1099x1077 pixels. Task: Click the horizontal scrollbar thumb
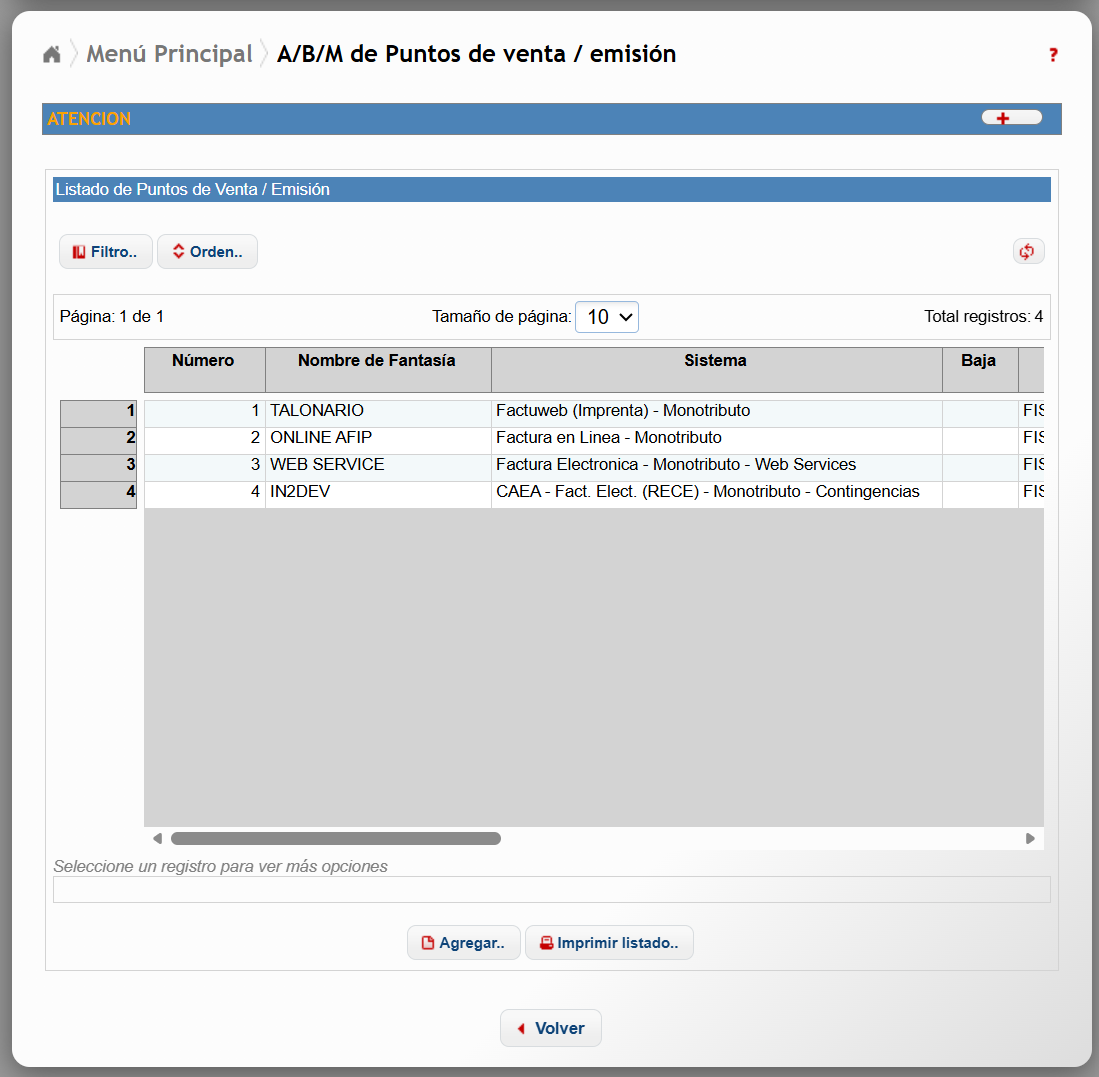(x=336, y=839)
